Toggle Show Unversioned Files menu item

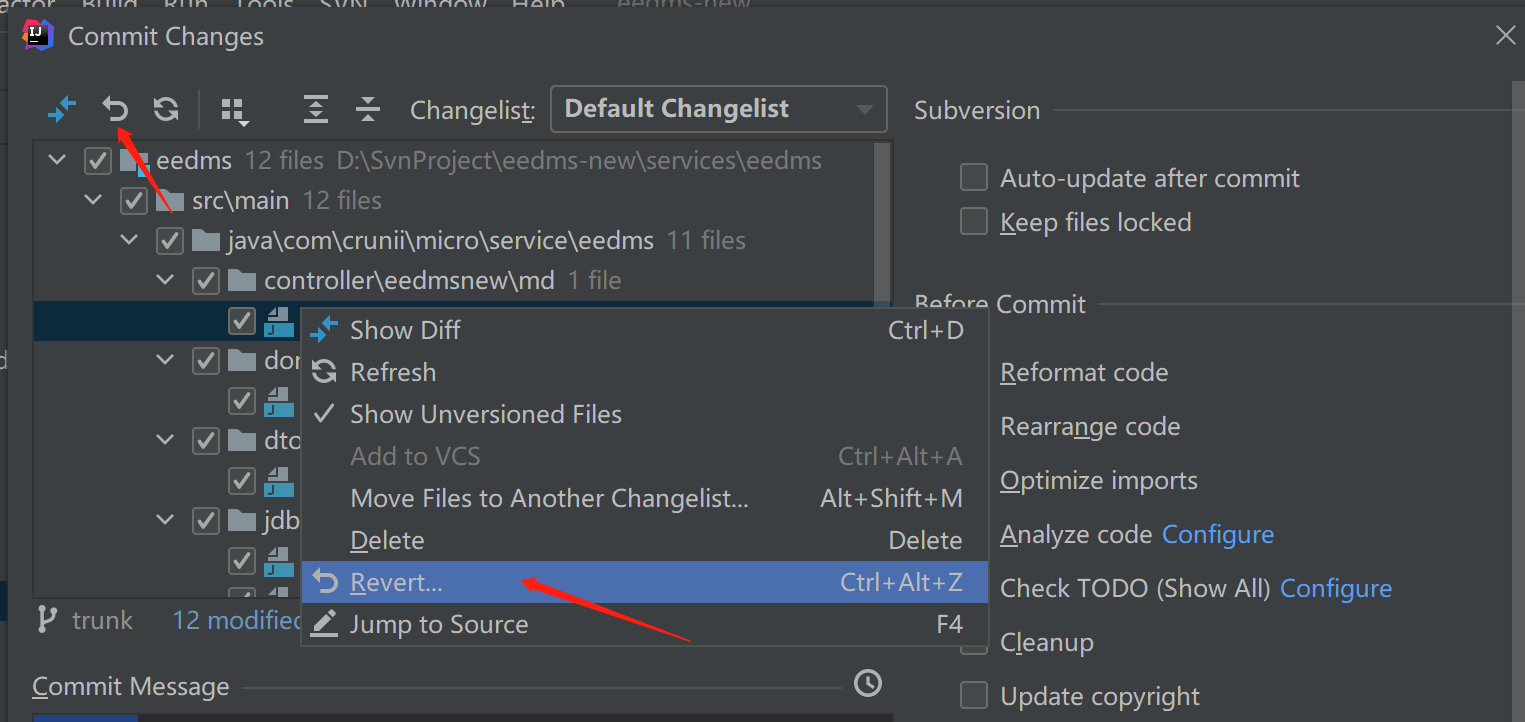645,414
